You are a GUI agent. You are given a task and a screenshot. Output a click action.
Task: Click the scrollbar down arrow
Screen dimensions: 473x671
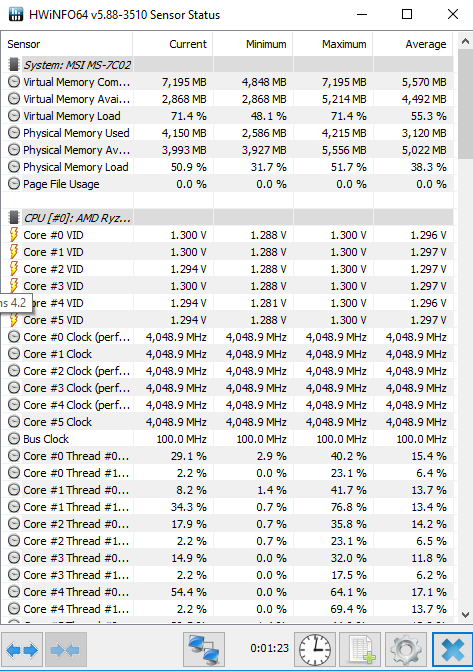point(465,615)
